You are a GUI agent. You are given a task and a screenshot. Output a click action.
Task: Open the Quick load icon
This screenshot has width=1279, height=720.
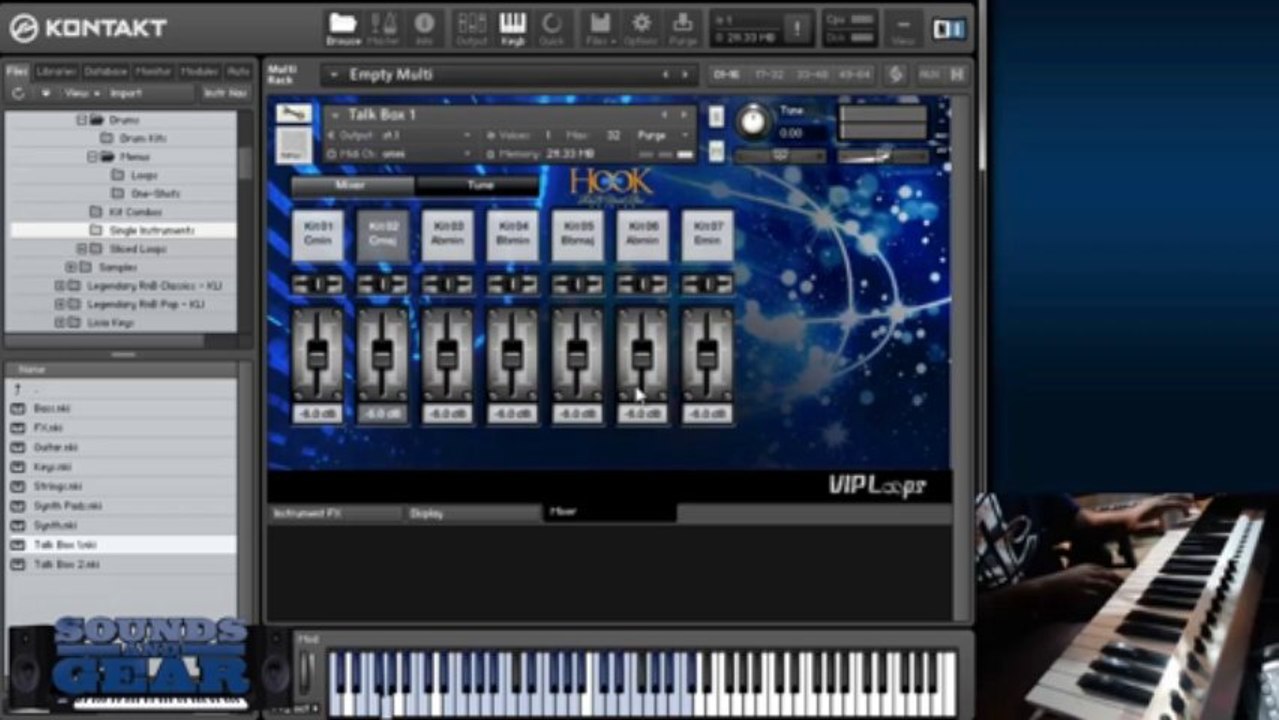click(x=552, y=28)
